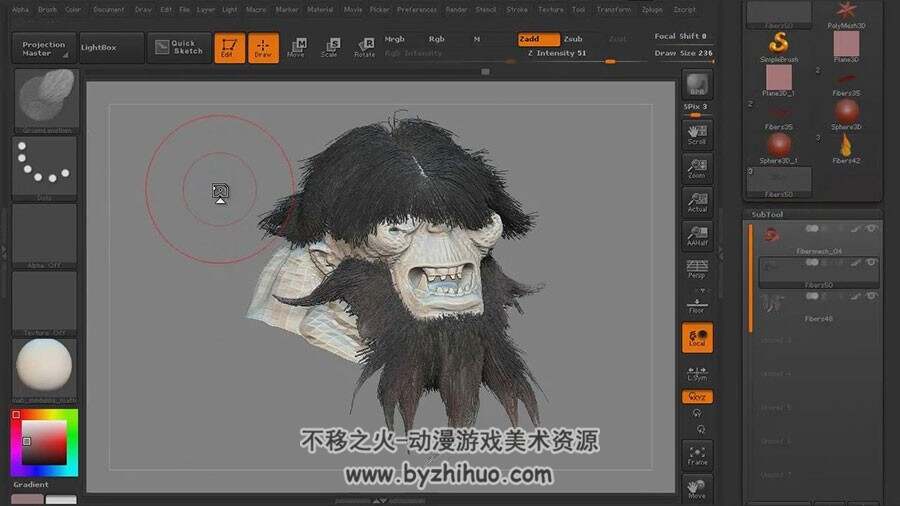Image resolution: width=900 pixels, height=506 pixels.
Task: Toggle Local symmetry mode
Action: point(697,337)
